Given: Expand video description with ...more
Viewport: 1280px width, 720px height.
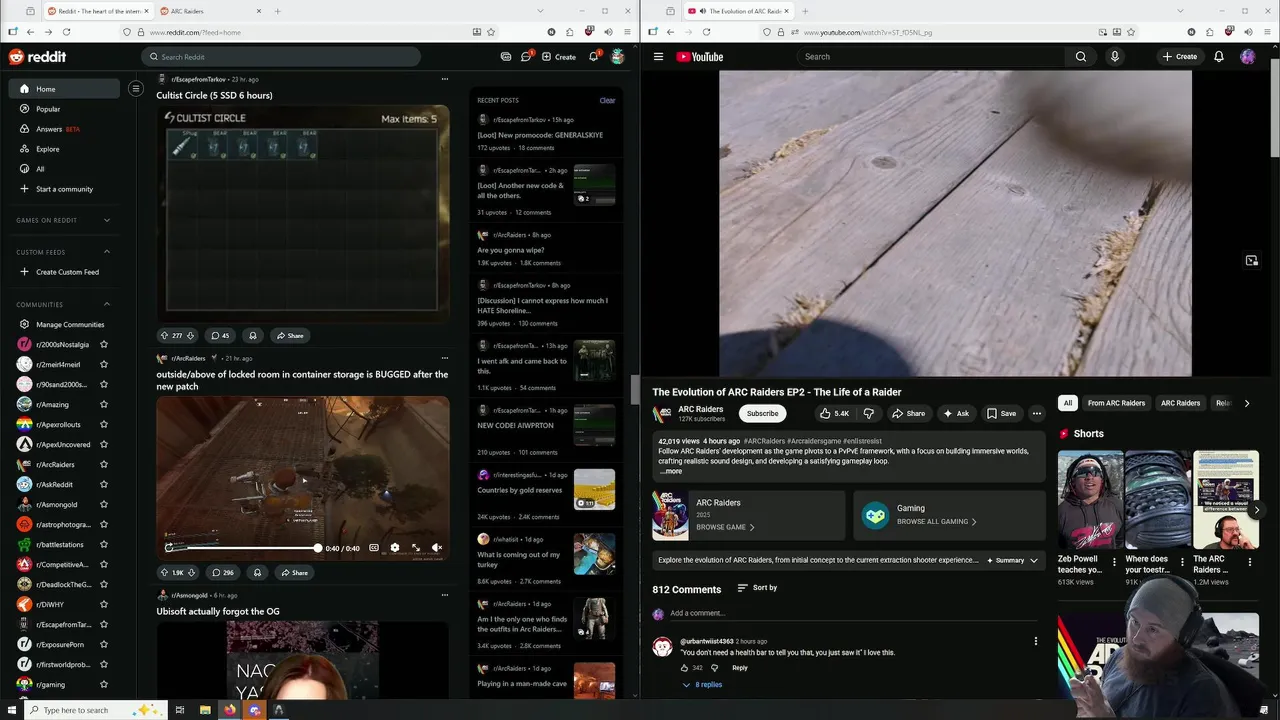Looking at the screenshot, I should click(672, 471).
